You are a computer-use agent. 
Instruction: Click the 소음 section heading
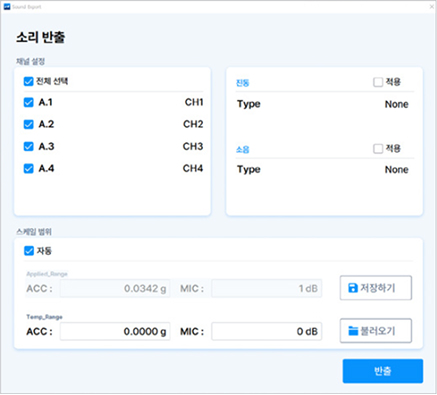[243, 149]
